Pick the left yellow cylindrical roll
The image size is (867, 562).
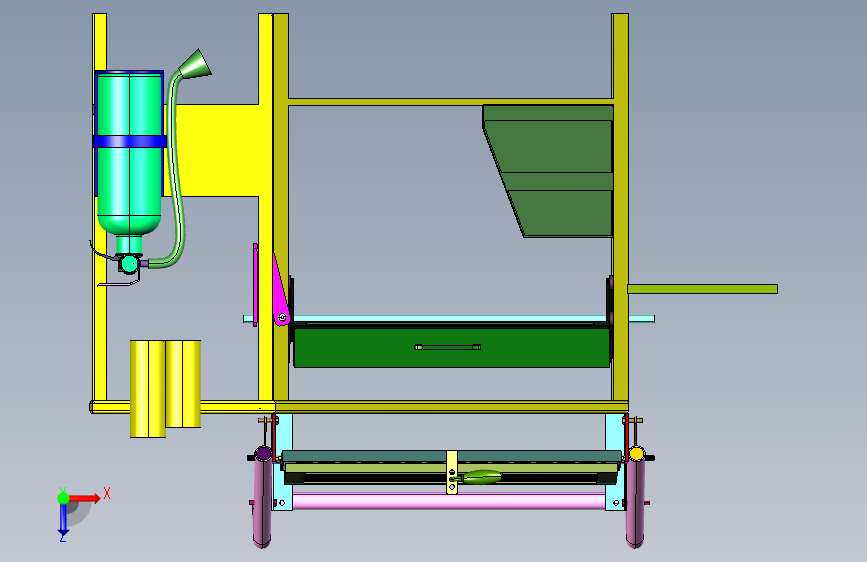coord(148,389)
